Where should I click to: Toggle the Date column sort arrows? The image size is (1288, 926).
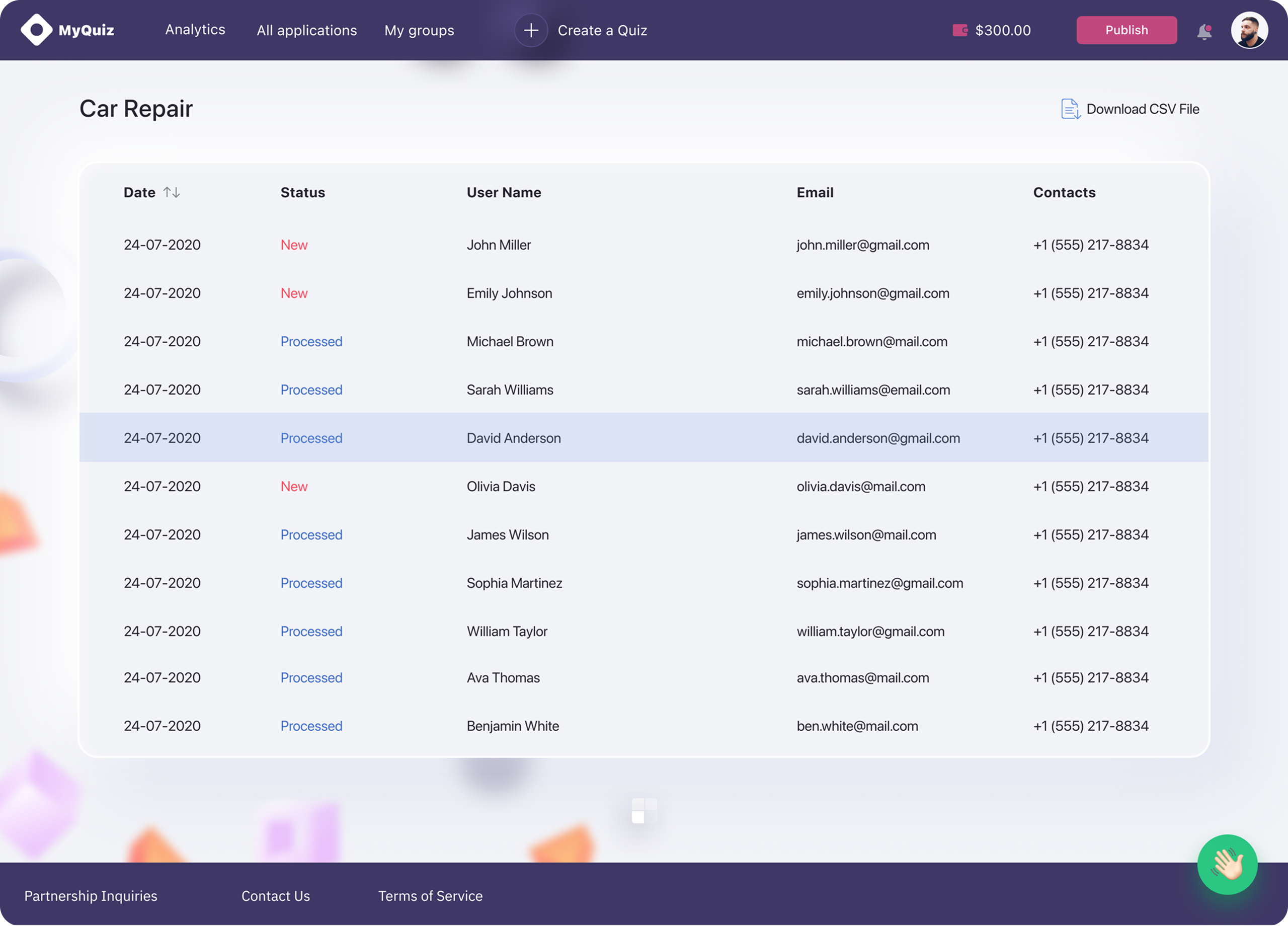[172, 193]
